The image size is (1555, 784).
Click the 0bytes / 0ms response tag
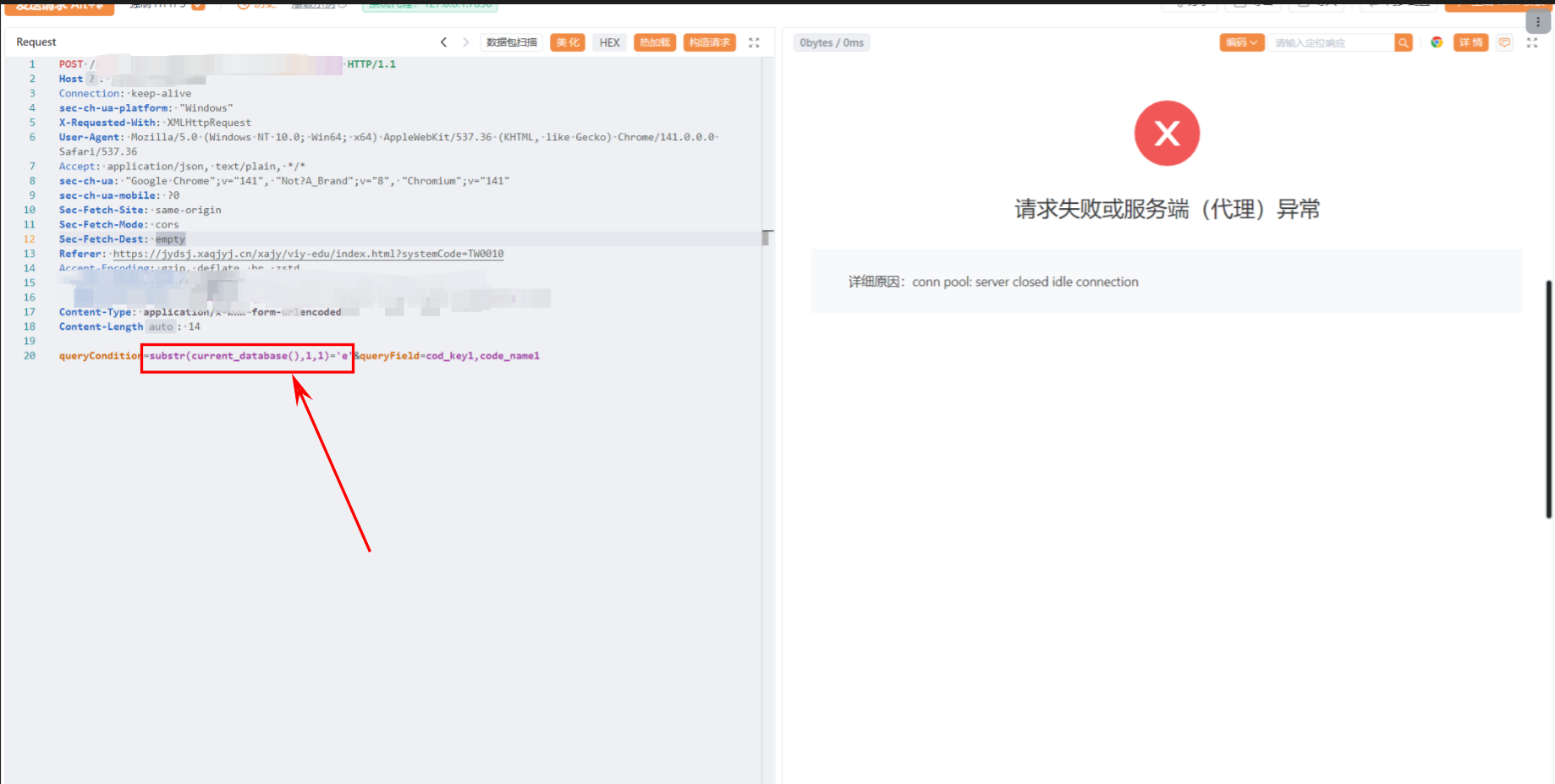click(x=832, y=42)
